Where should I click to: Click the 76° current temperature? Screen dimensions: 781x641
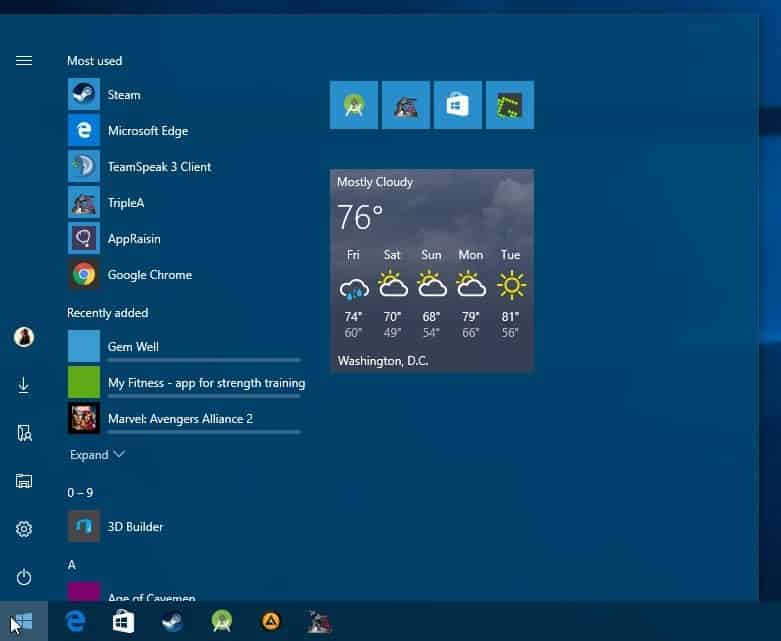coord(360,217)
